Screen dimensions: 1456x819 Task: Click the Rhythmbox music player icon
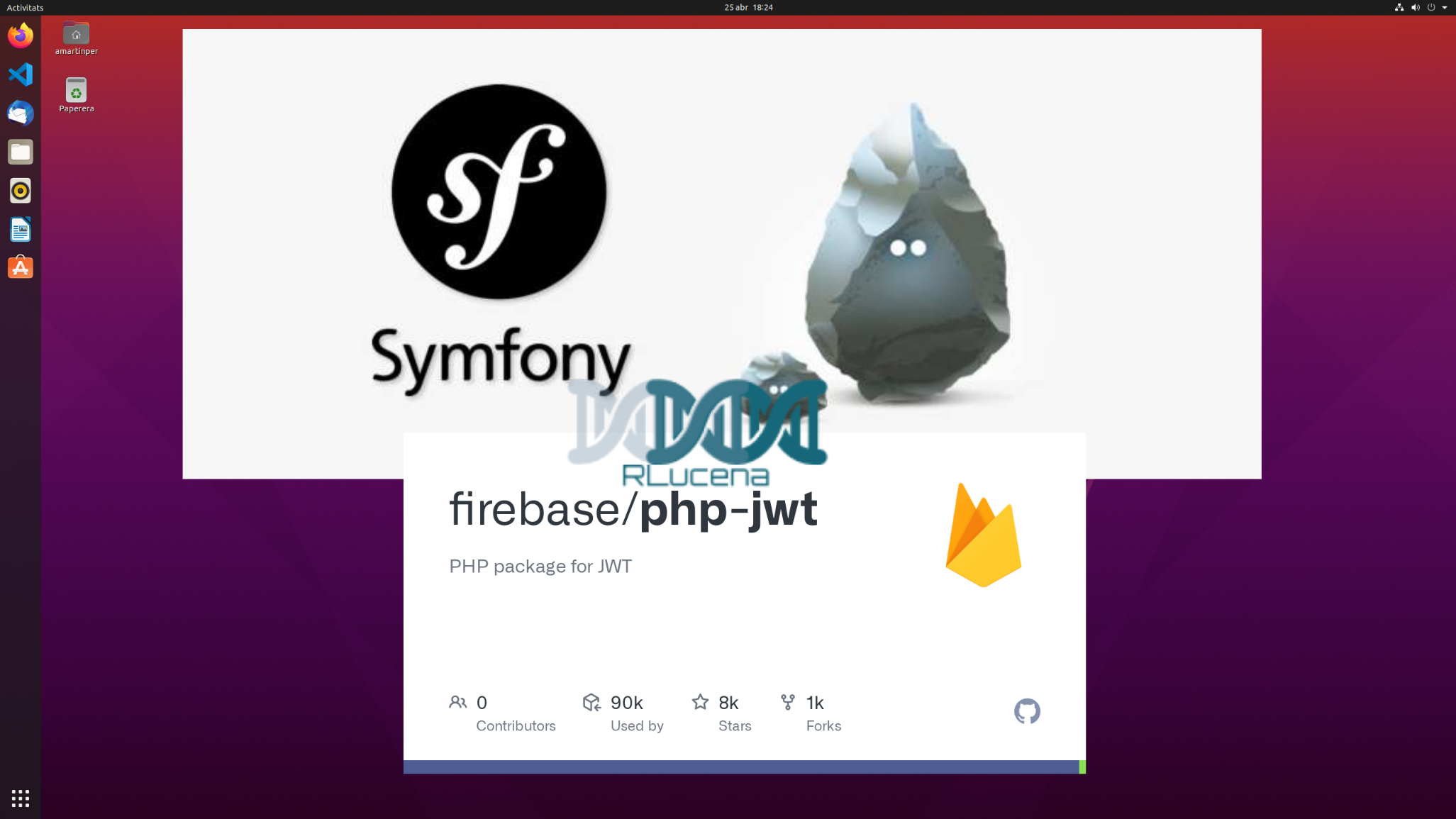[20, 190]
